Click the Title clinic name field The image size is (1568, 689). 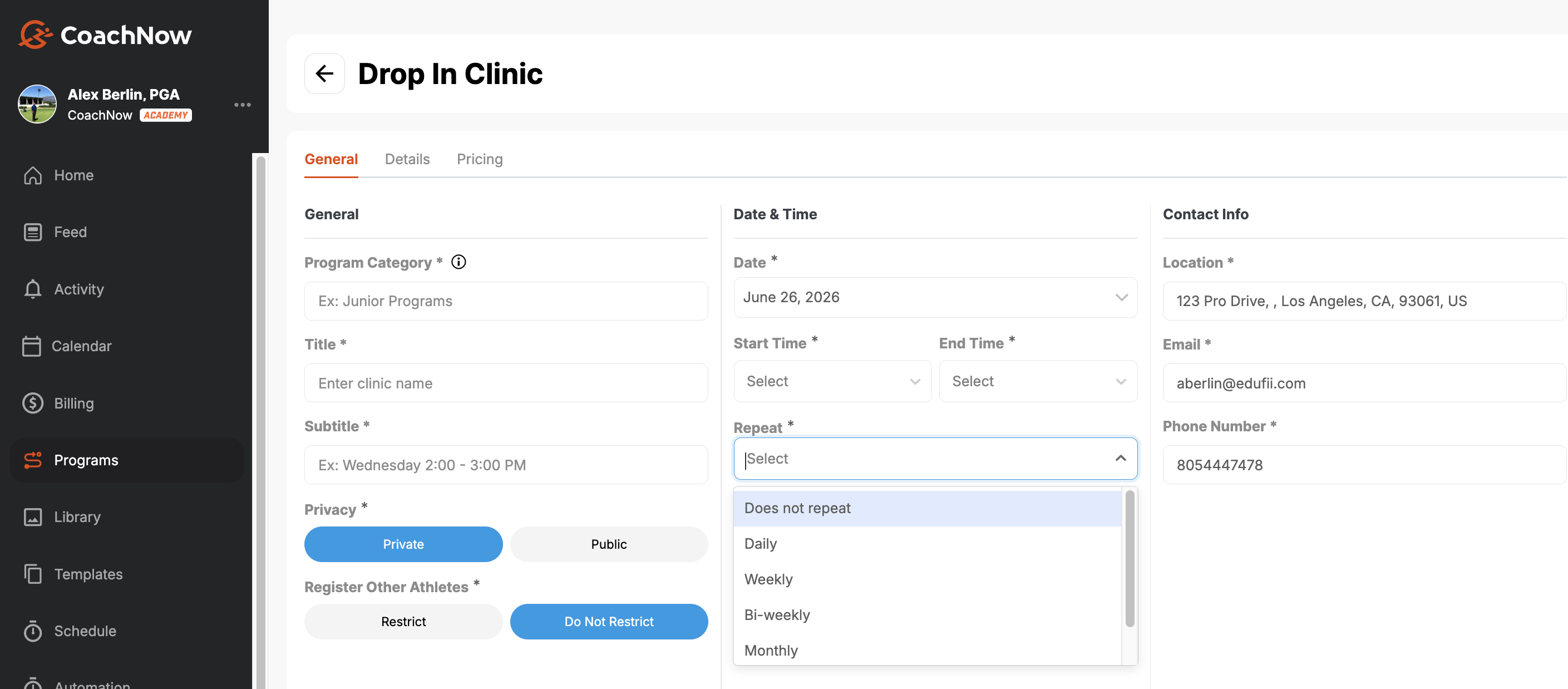point(506,383)
